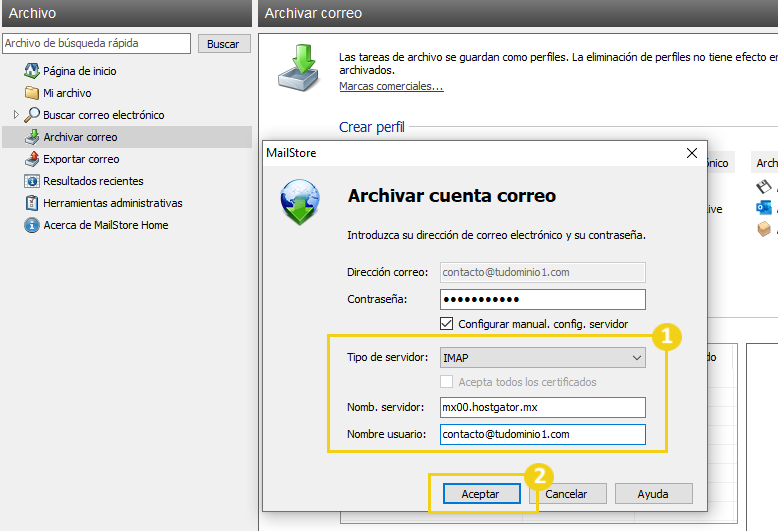Select Buscar correo electrónico in sidebar

pos(104,115)
